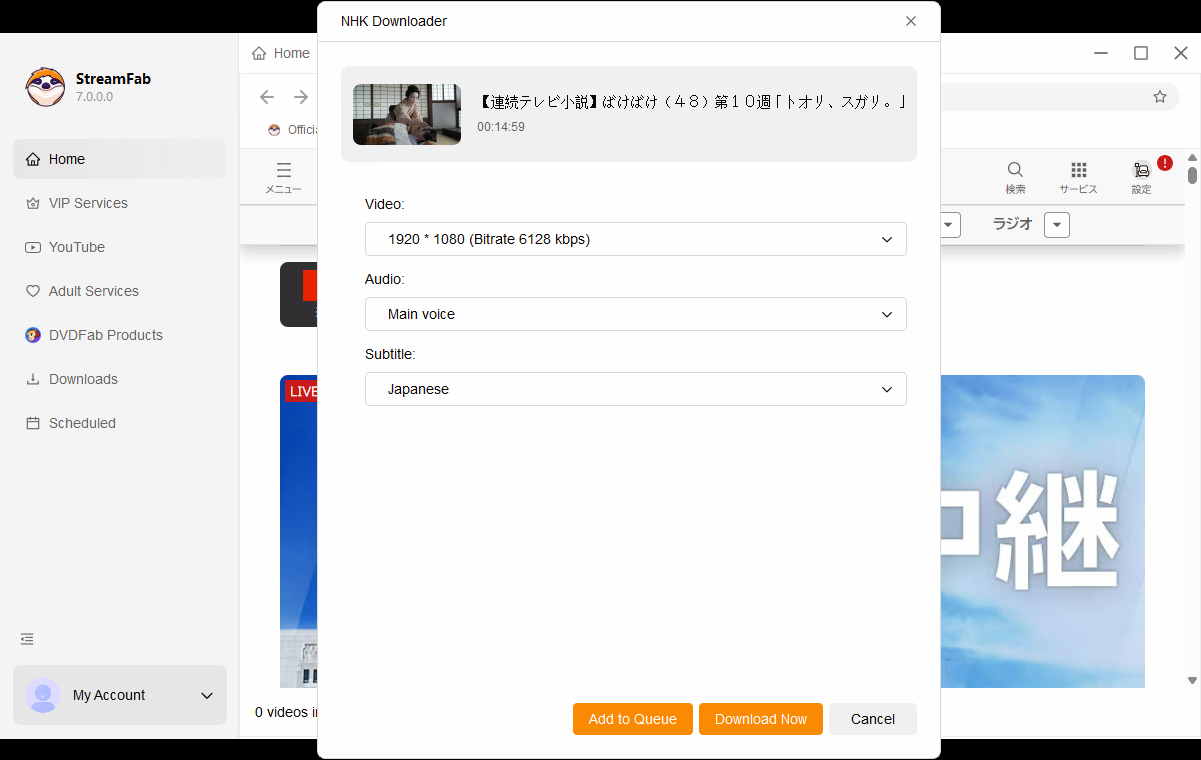The height and width of the screenshot is (760, 1201).
Task: Open the YouTube downloader section
Action: pyautogui.click(x=75, y=247)
